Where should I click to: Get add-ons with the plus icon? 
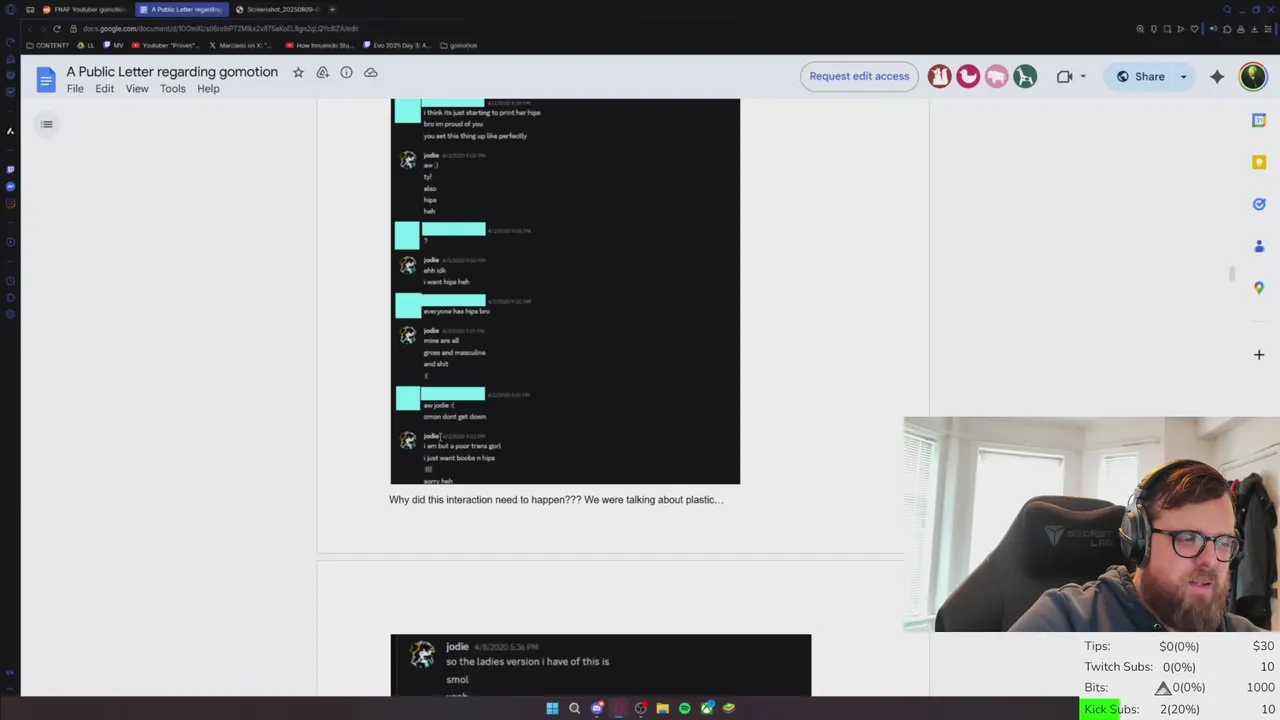(1259, 354)
